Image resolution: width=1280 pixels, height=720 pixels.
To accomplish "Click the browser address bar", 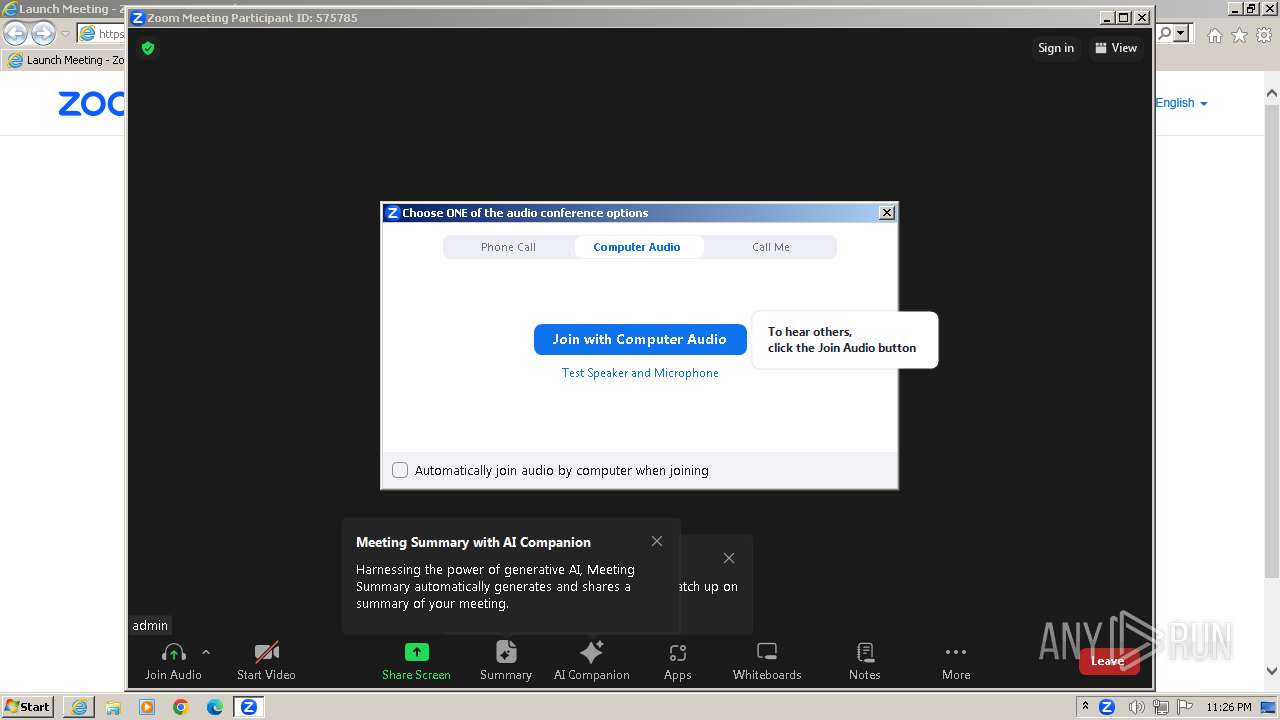I will point(101,33).
